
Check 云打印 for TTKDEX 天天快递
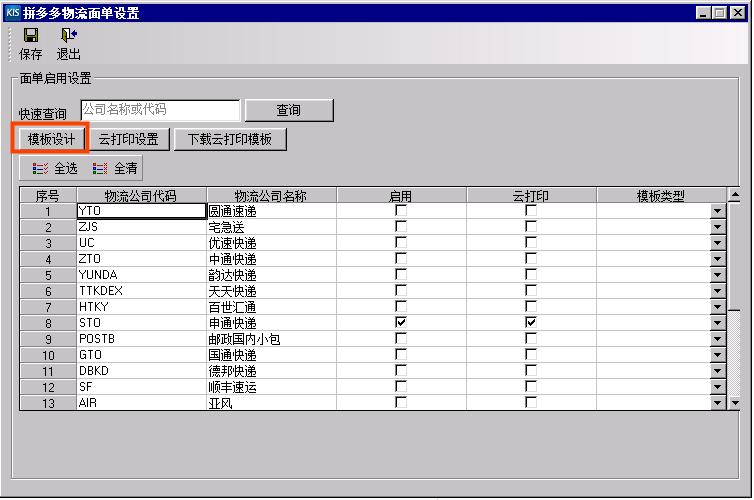click(x=531, y=290)
